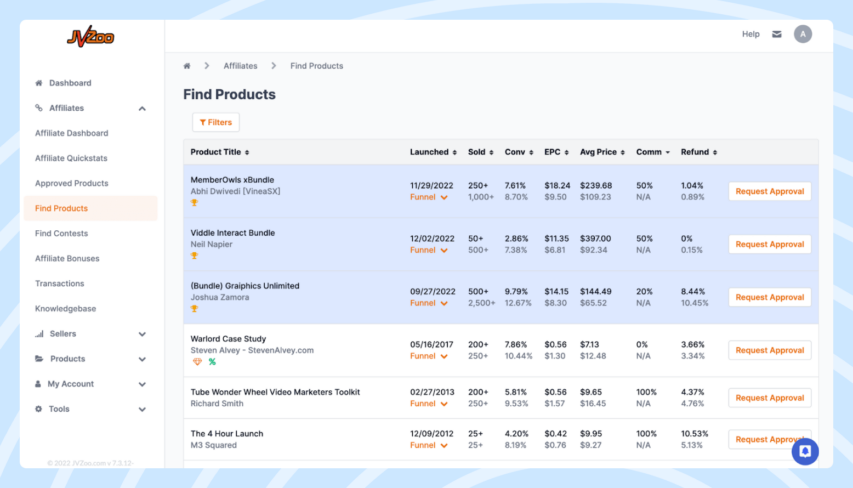853x488 pixels.
Task: Open the mail envelope icon in header
Action: pyautogui.click(x=777, y=34)
